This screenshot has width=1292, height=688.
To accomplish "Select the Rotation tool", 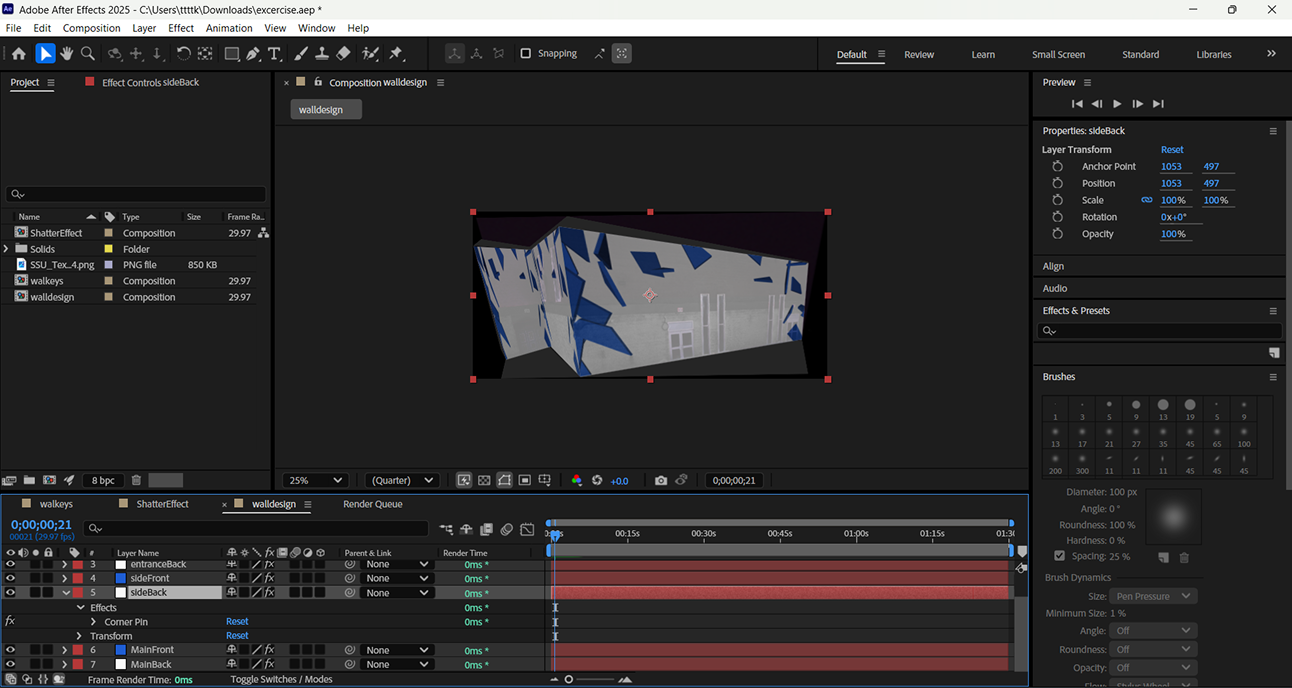I will pos(184,53).
